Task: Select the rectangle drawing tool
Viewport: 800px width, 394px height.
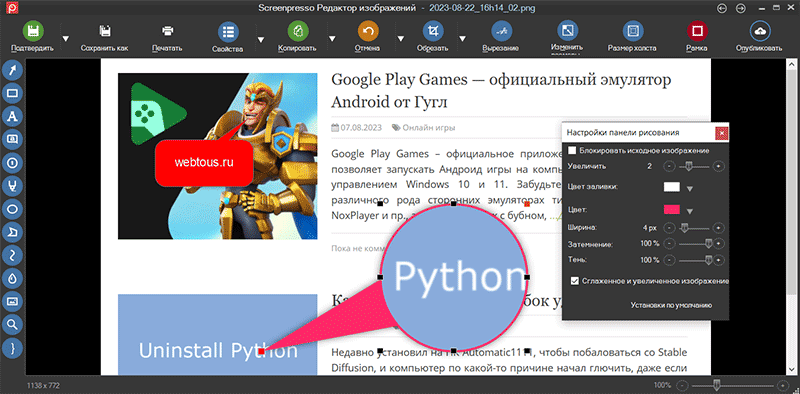Action: [x=13, y=93]
